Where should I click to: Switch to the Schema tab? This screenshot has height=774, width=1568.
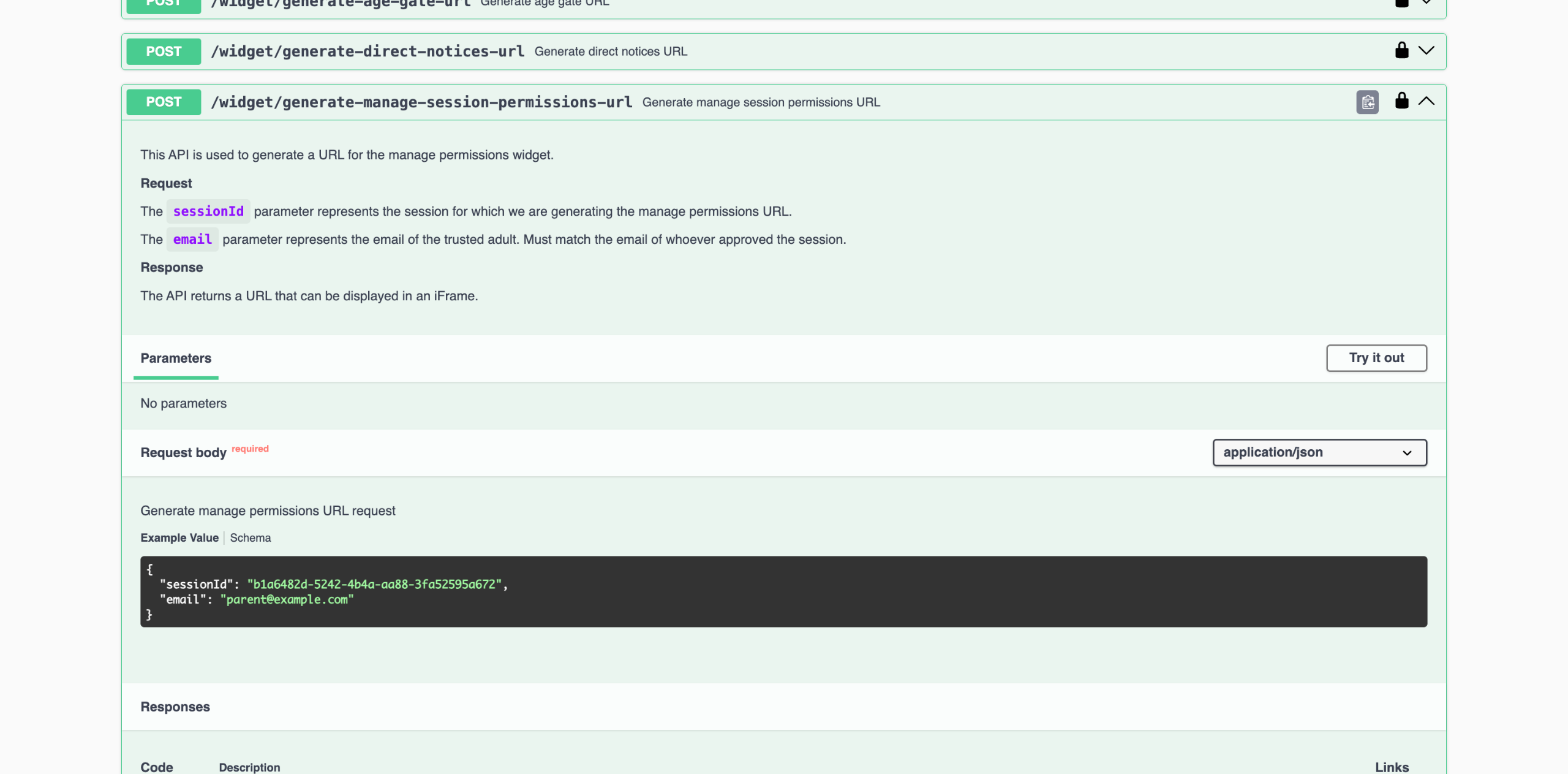(x=250, y=537)
